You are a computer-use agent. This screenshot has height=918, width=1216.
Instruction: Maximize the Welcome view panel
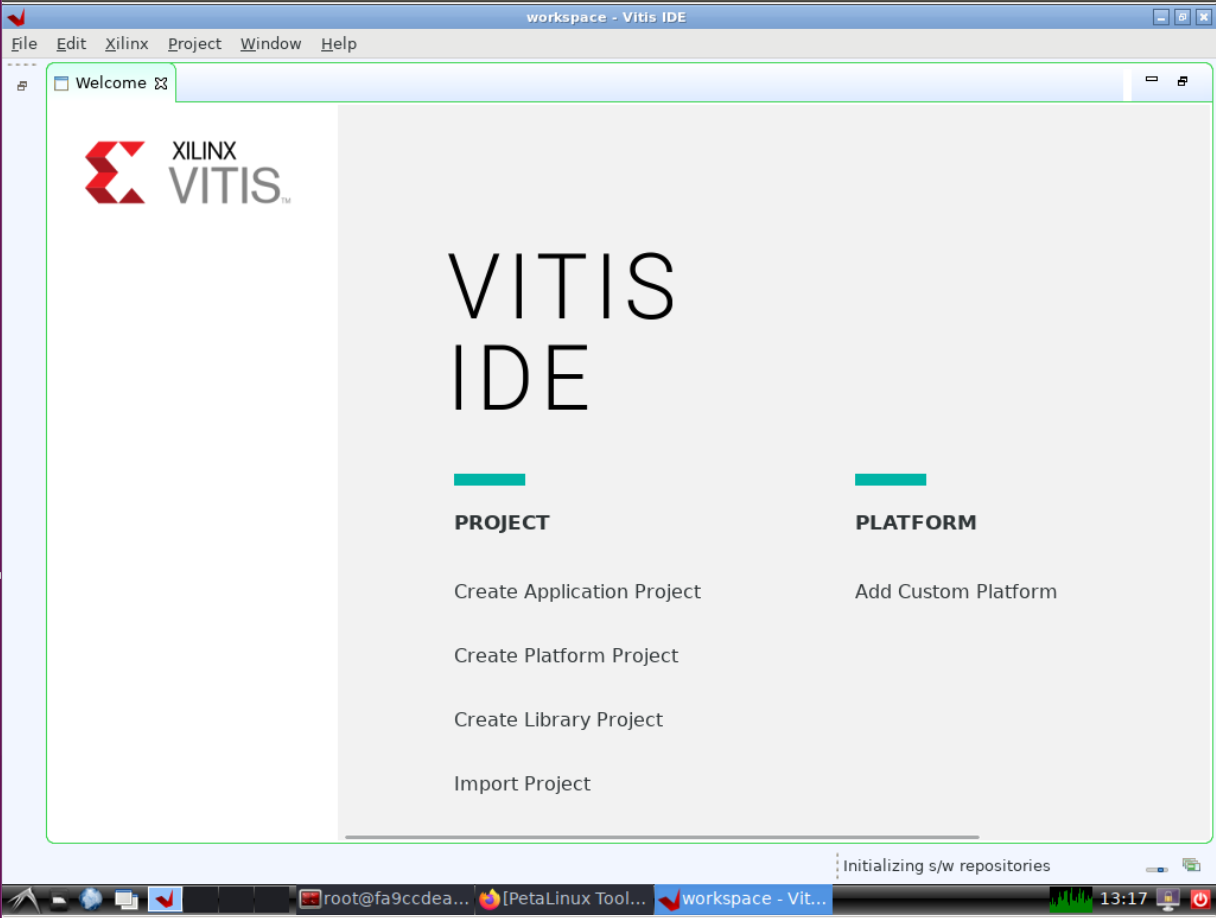[1183, 81]
